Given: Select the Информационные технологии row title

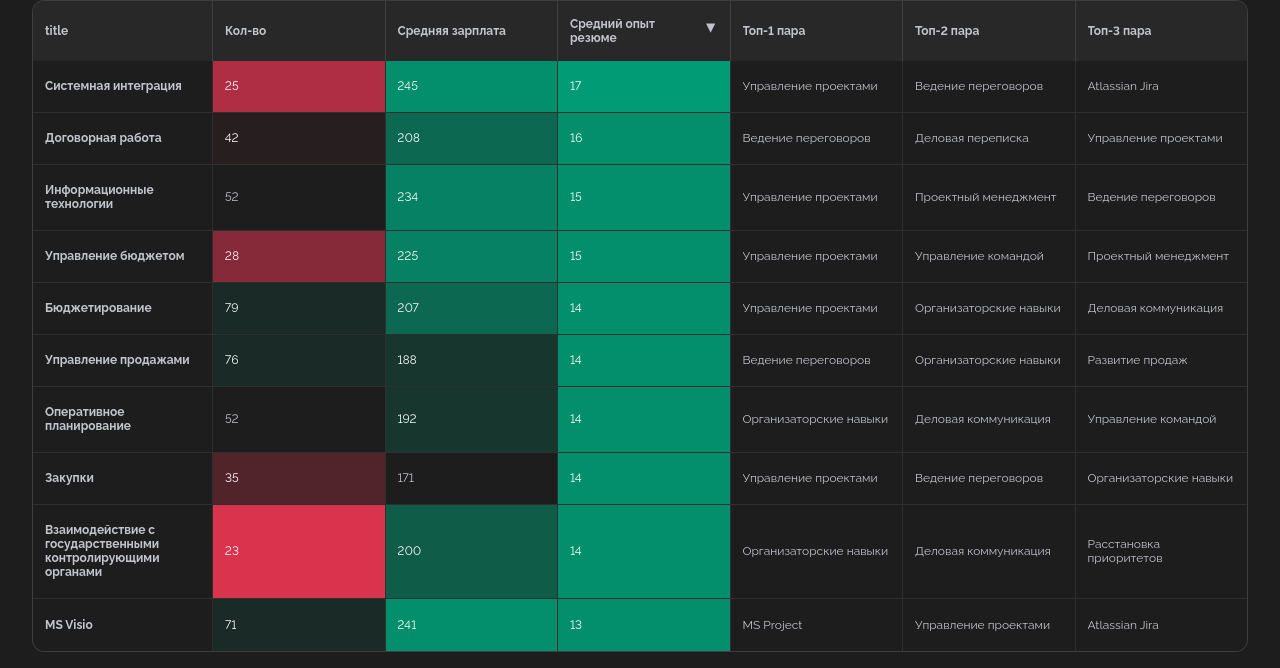Looking at the screenshot, I should tap(99, 197).
